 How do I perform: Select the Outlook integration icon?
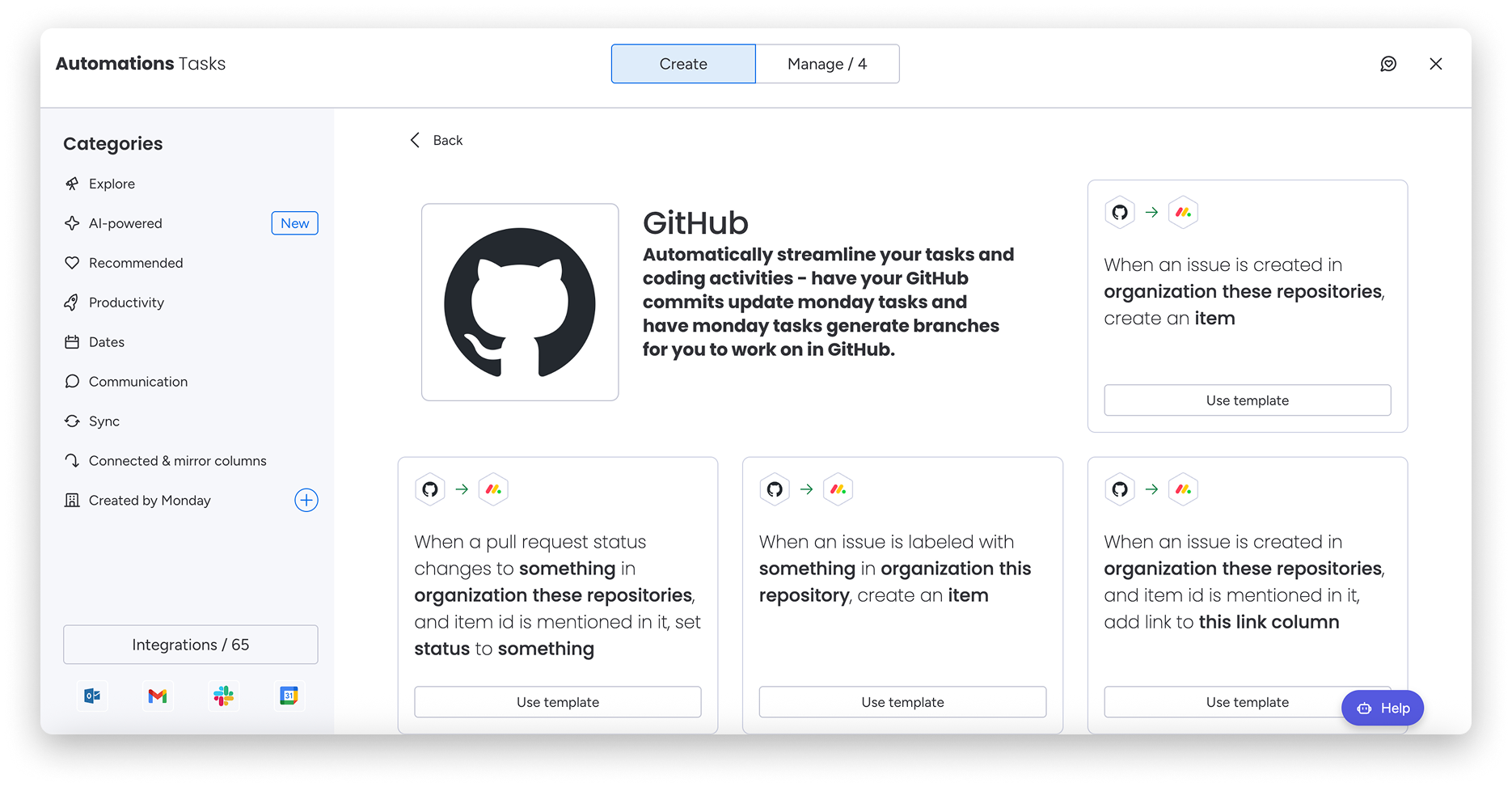(x=91, y=696)
